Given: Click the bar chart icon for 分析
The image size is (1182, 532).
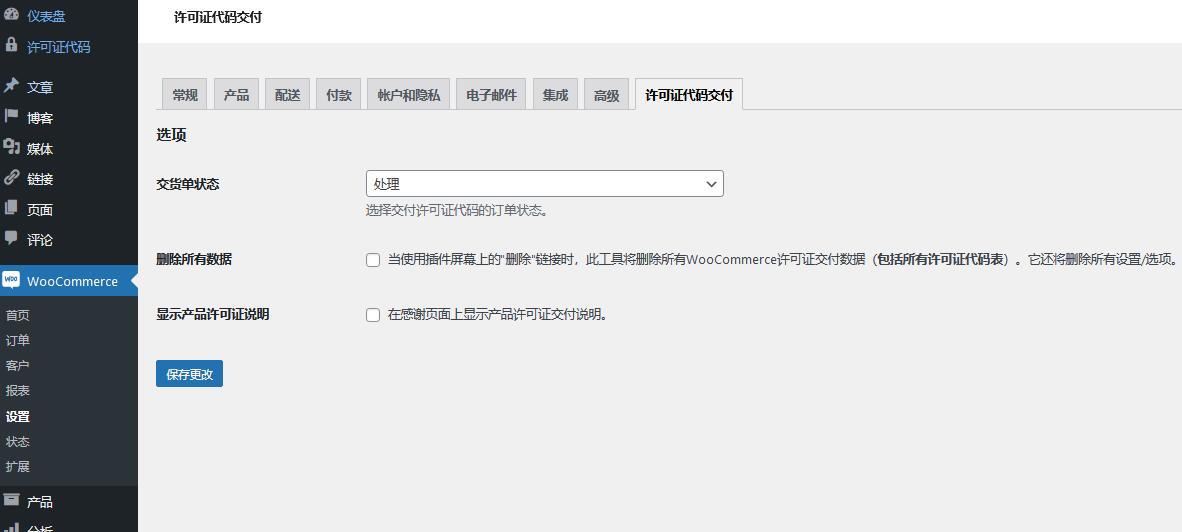Looking at the screenshot, I should pos(11,527).
